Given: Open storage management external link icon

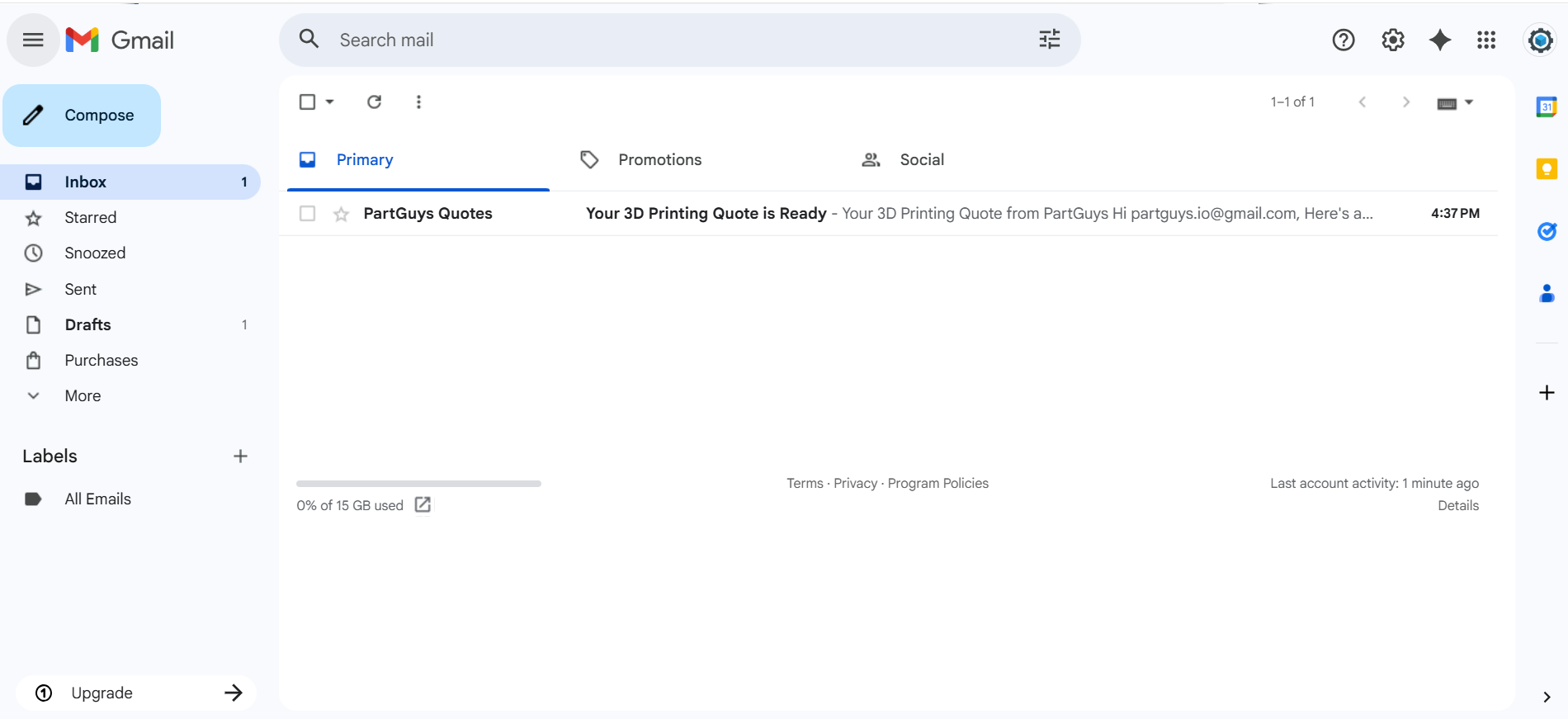Looking at the screenshot, I should (423, 504).
